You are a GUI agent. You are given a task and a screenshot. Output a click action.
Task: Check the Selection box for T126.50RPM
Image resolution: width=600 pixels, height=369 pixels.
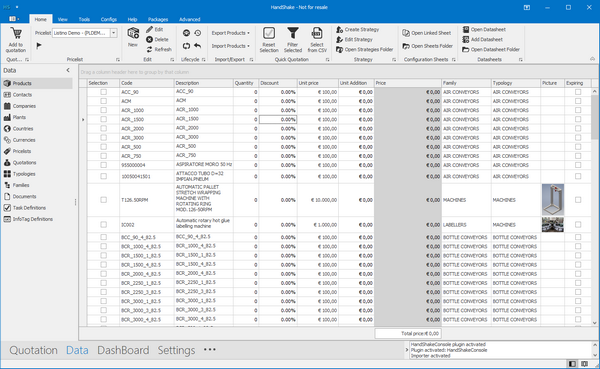[103, 200]
